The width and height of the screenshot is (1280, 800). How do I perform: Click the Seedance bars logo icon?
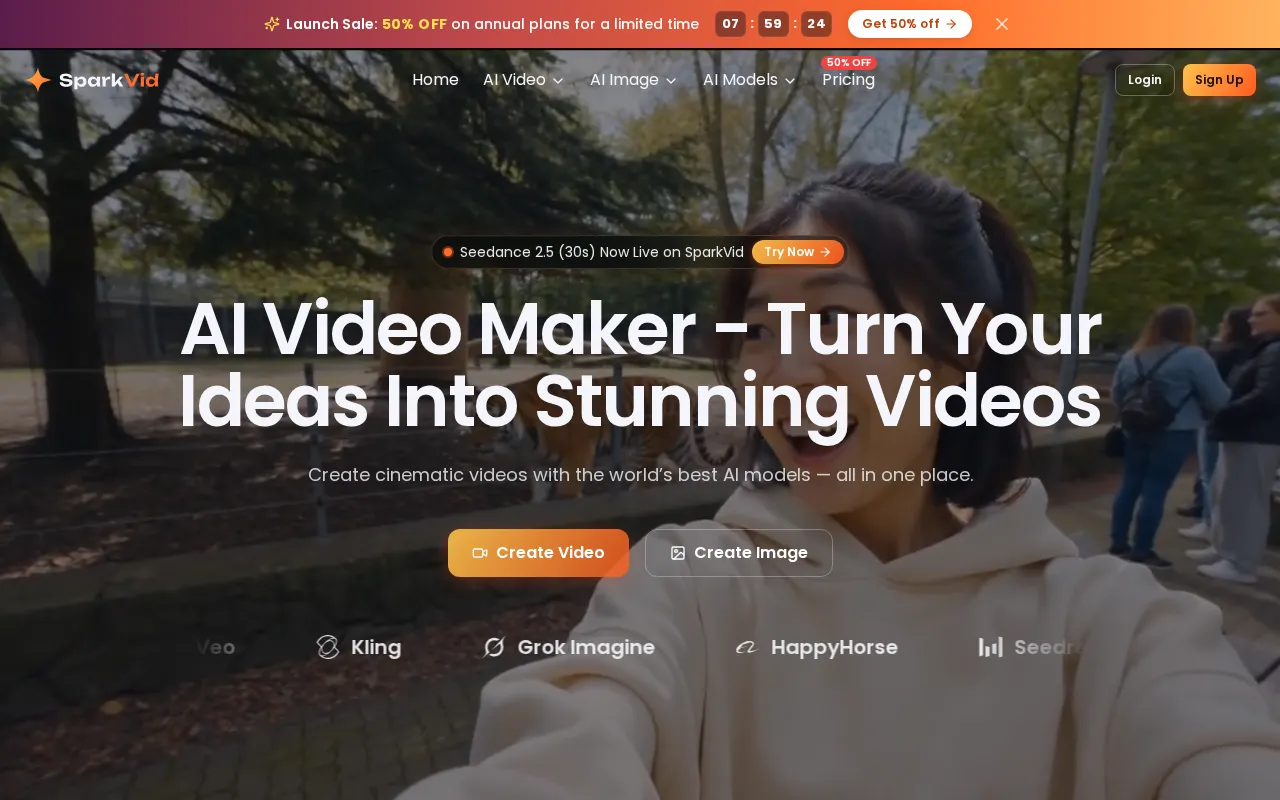990,647
